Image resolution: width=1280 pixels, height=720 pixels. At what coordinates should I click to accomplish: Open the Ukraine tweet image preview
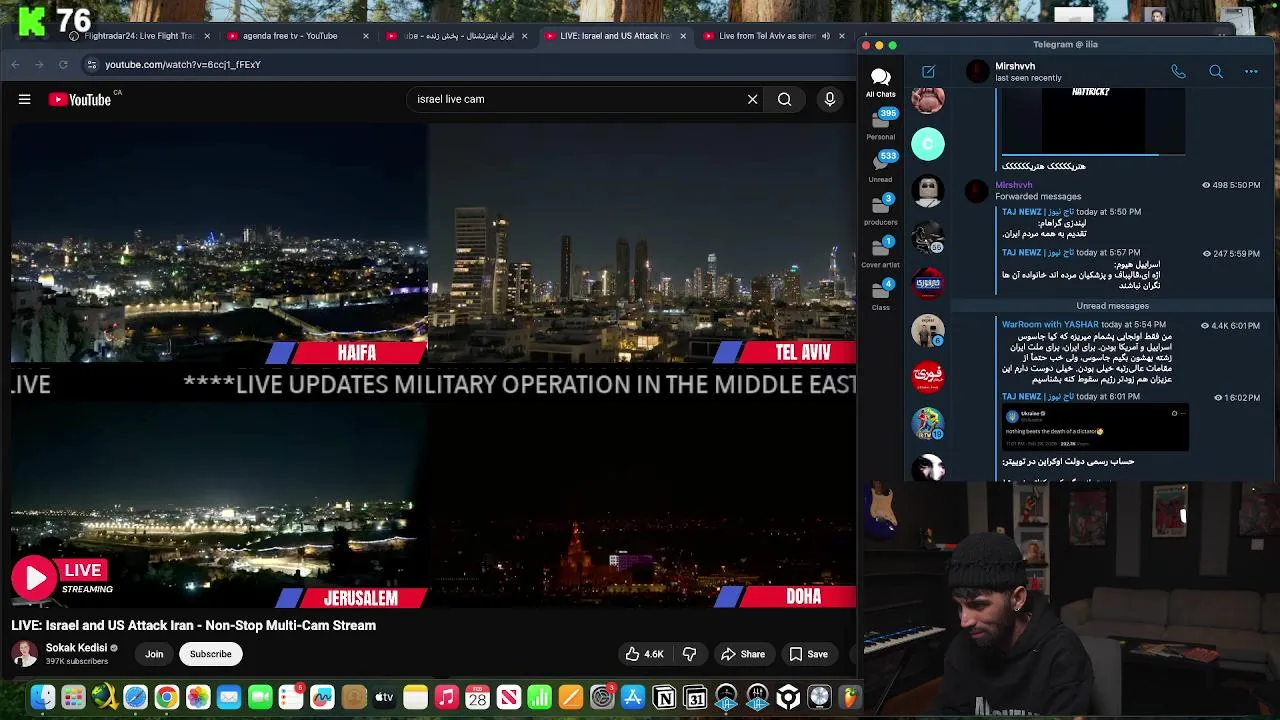(1095, 428)
